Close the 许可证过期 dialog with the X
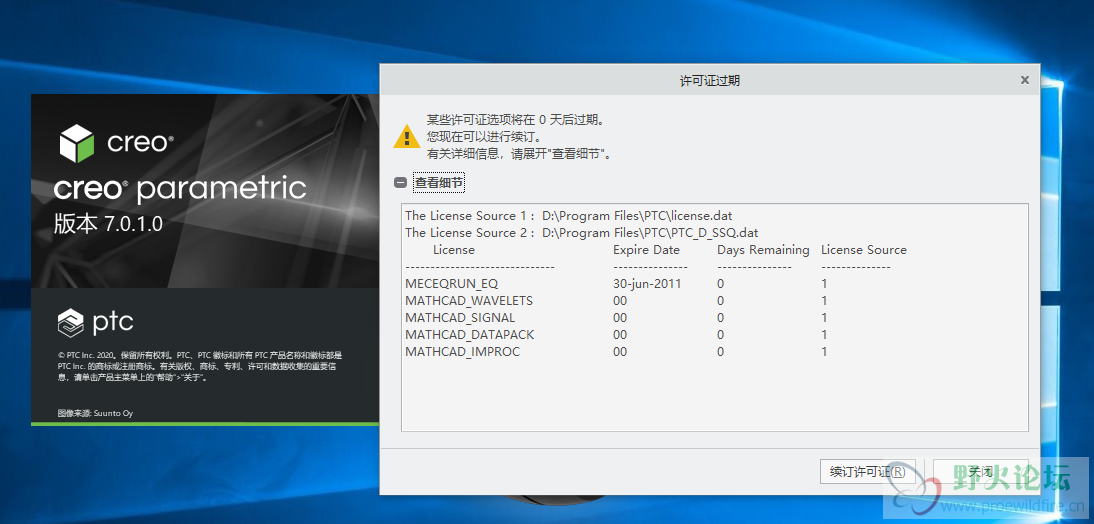 pos(1024,80)
